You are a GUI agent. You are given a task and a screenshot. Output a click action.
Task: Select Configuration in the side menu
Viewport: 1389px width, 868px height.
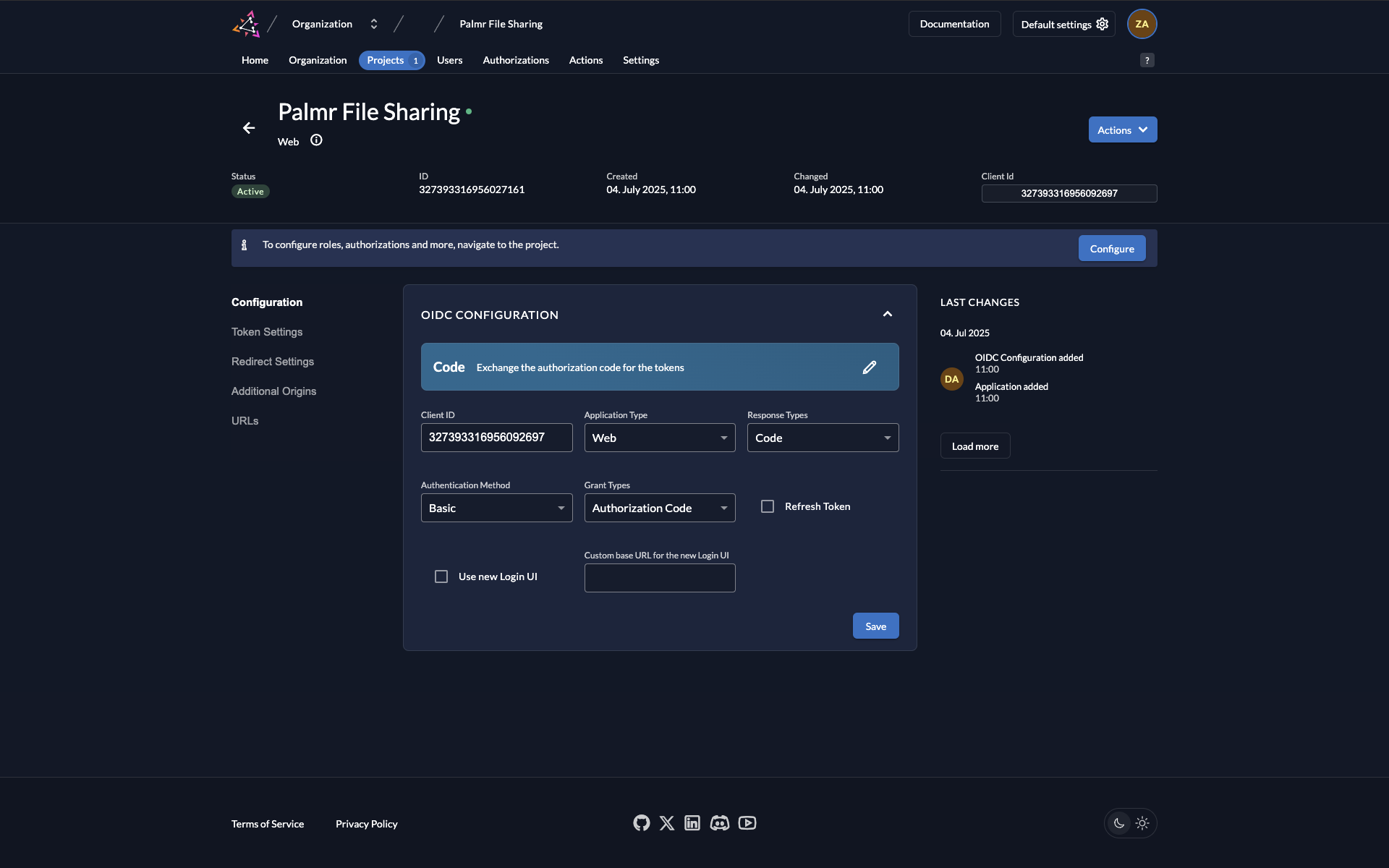click(x=267, y=302)
